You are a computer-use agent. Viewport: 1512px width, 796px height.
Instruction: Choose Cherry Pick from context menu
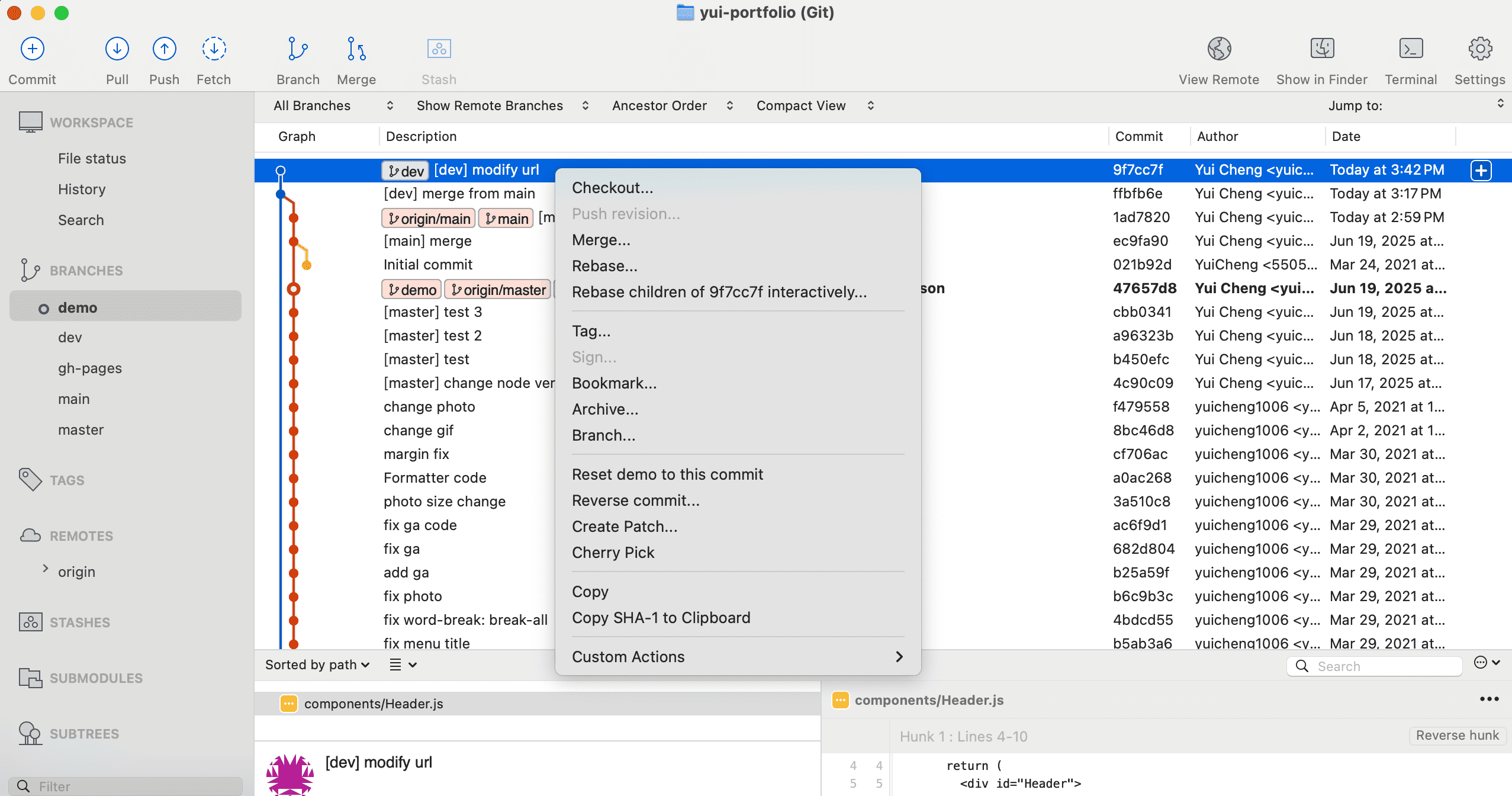coord(613,553)
